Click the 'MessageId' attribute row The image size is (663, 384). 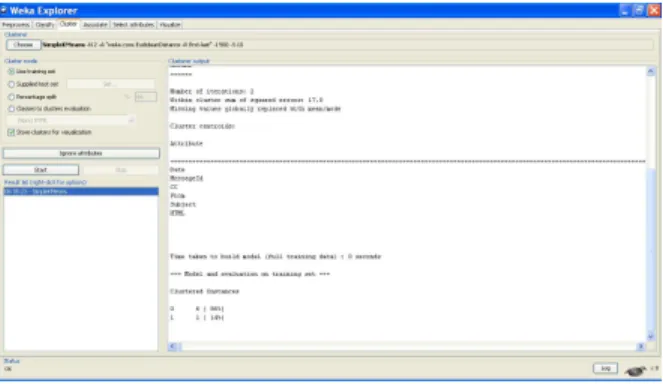(186, 178)
